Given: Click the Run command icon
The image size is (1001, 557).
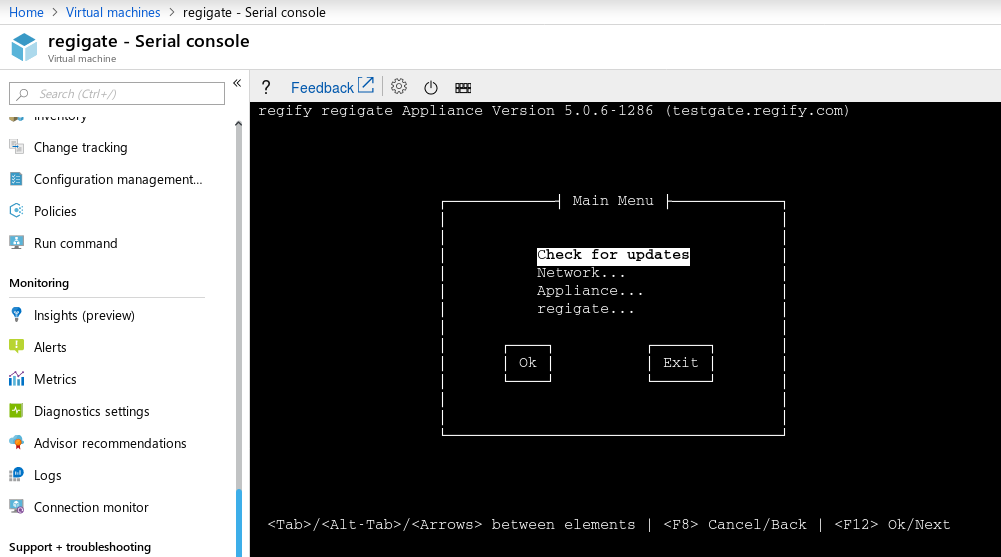Looking at the screenshot, I should click(x=17, y=242).
